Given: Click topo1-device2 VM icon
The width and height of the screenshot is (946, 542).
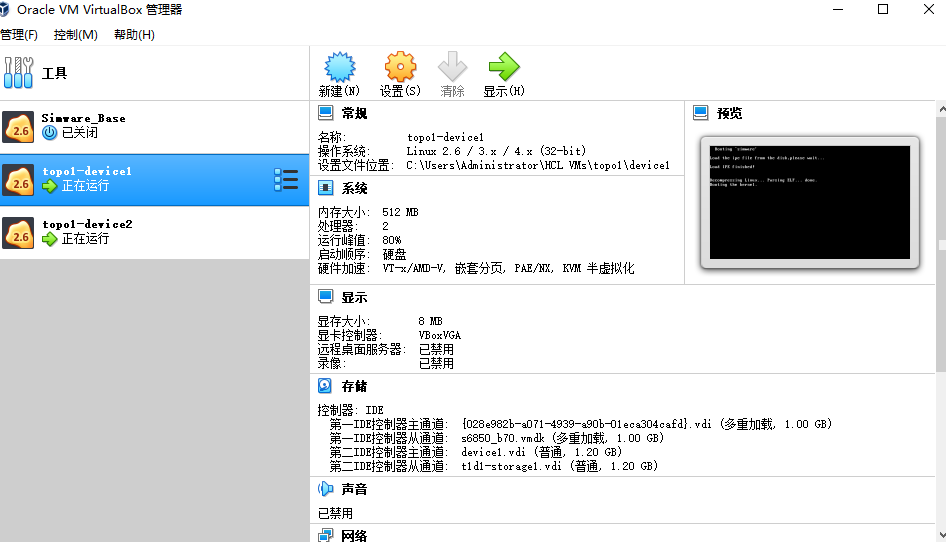Looking at the screenshot, I should tap(18, 233).
